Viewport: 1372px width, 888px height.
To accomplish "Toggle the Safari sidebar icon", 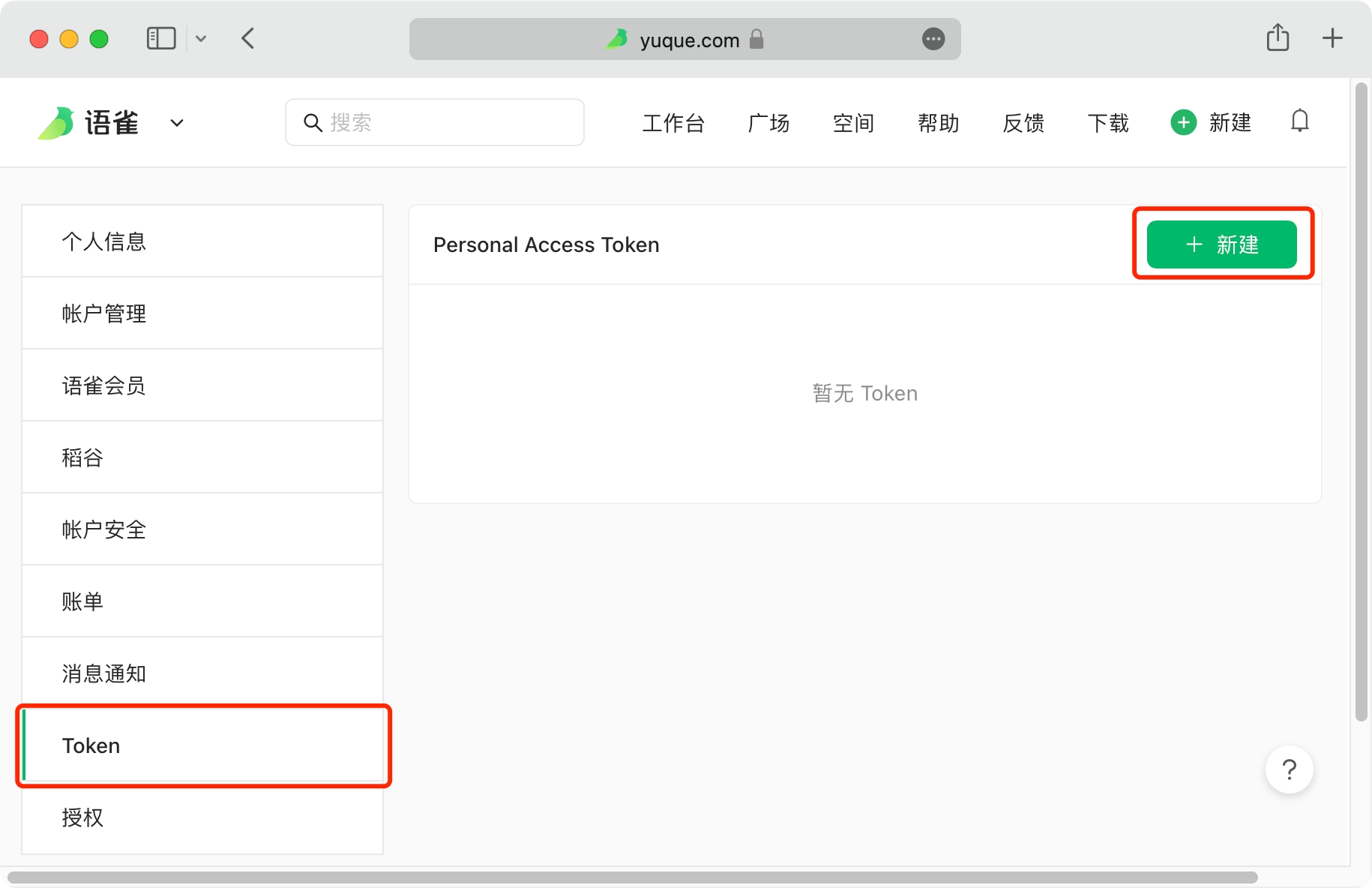I will point(160,38).
